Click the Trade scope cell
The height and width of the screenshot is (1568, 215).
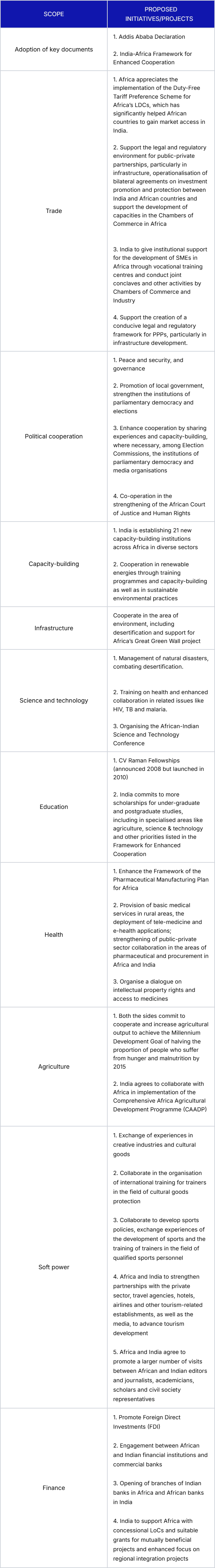point(53,211)
